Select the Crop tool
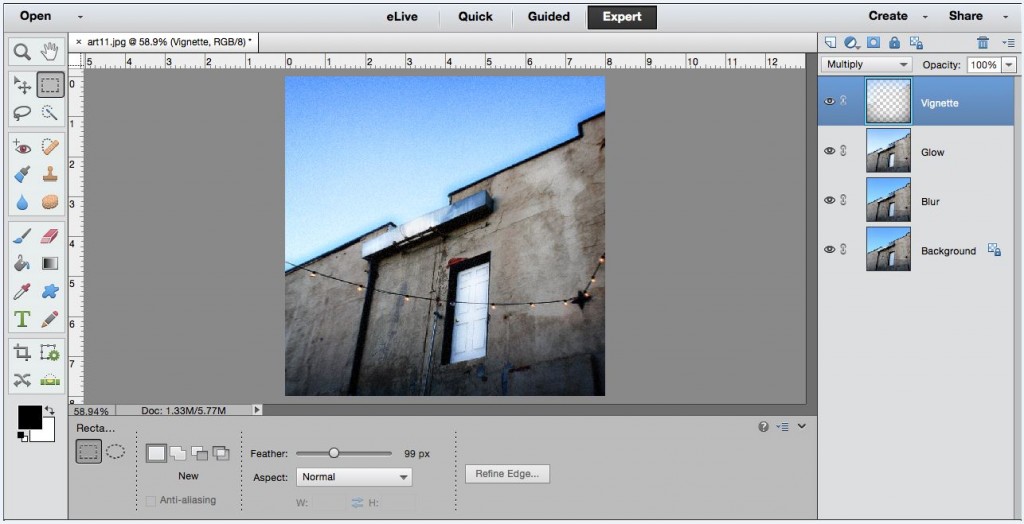The height and width of the screenshot is (524, 1024). [x=22, y=353]
